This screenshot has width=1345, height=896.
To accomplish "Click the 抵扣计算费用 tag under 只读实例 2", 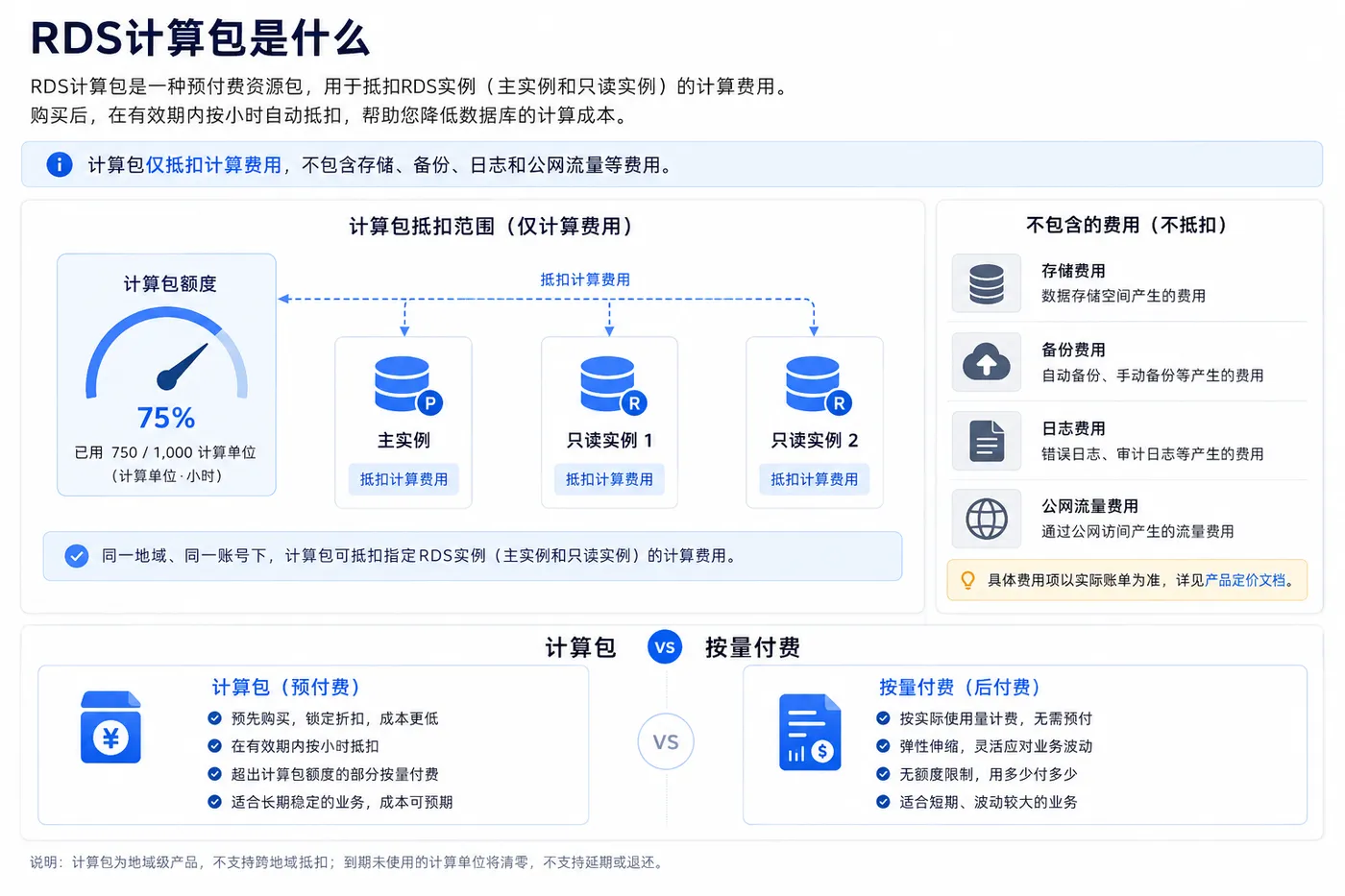I will pos(815,479).
